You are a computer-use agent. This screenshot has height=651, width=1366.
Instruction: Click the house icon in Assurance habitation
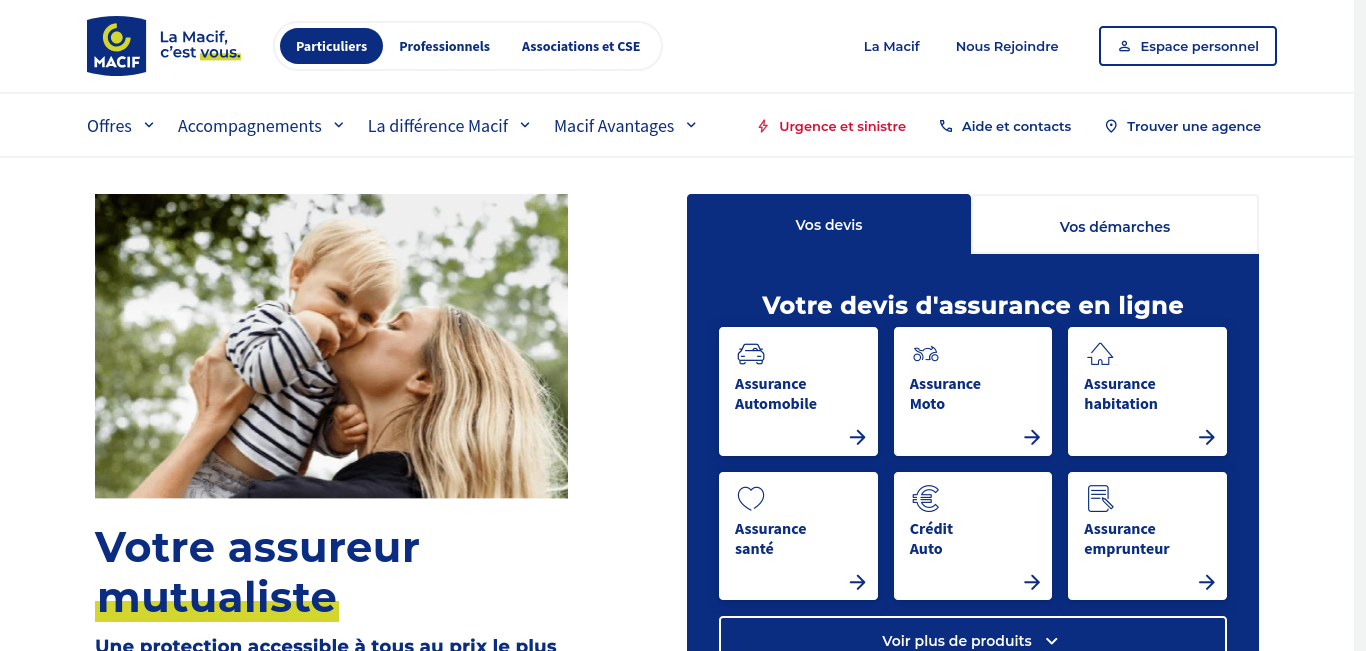(1100, 354)
